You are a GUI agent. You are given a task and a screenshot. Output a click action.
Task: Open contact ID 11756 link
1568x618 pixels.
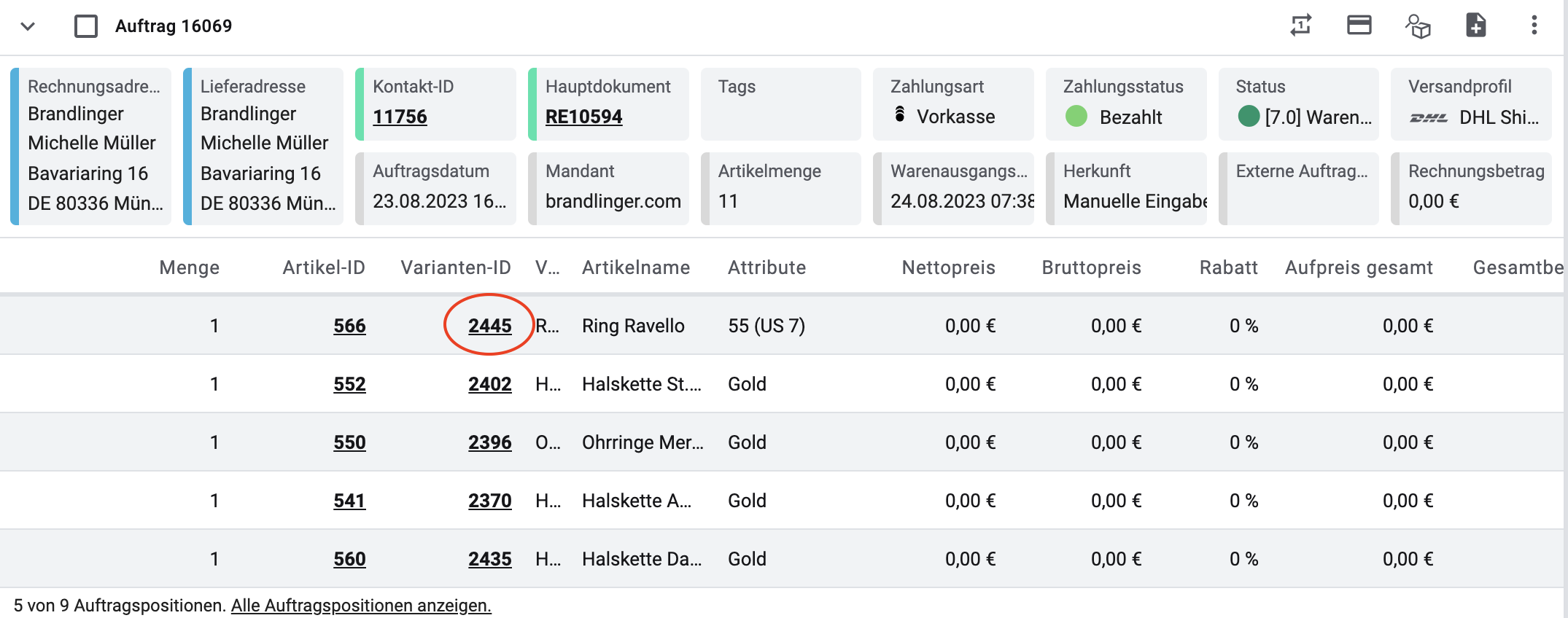click(x=400, y=117)
